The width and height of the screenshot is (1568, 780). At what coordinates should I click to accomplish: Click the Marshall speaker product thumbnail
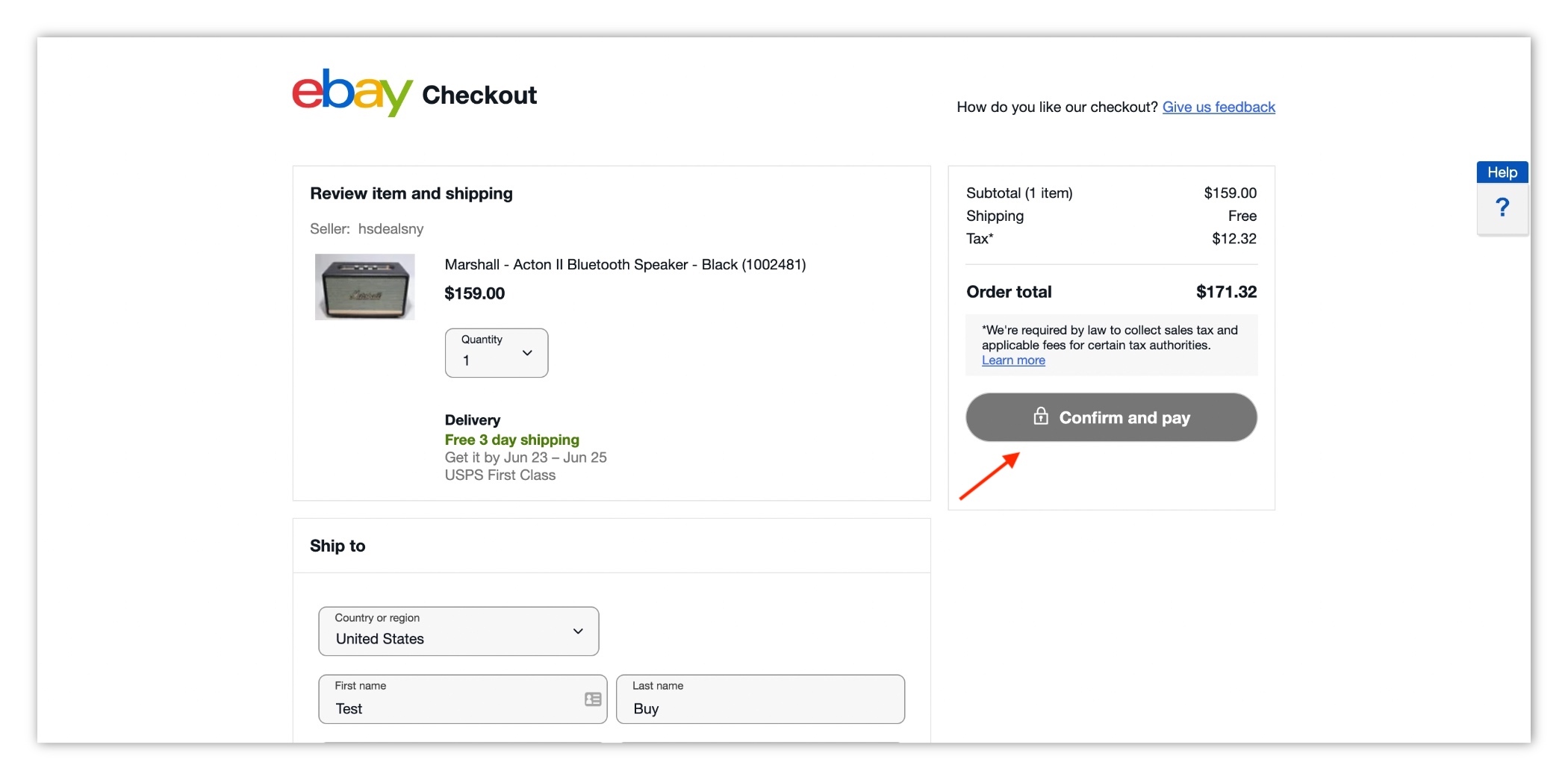coord(364,287)
